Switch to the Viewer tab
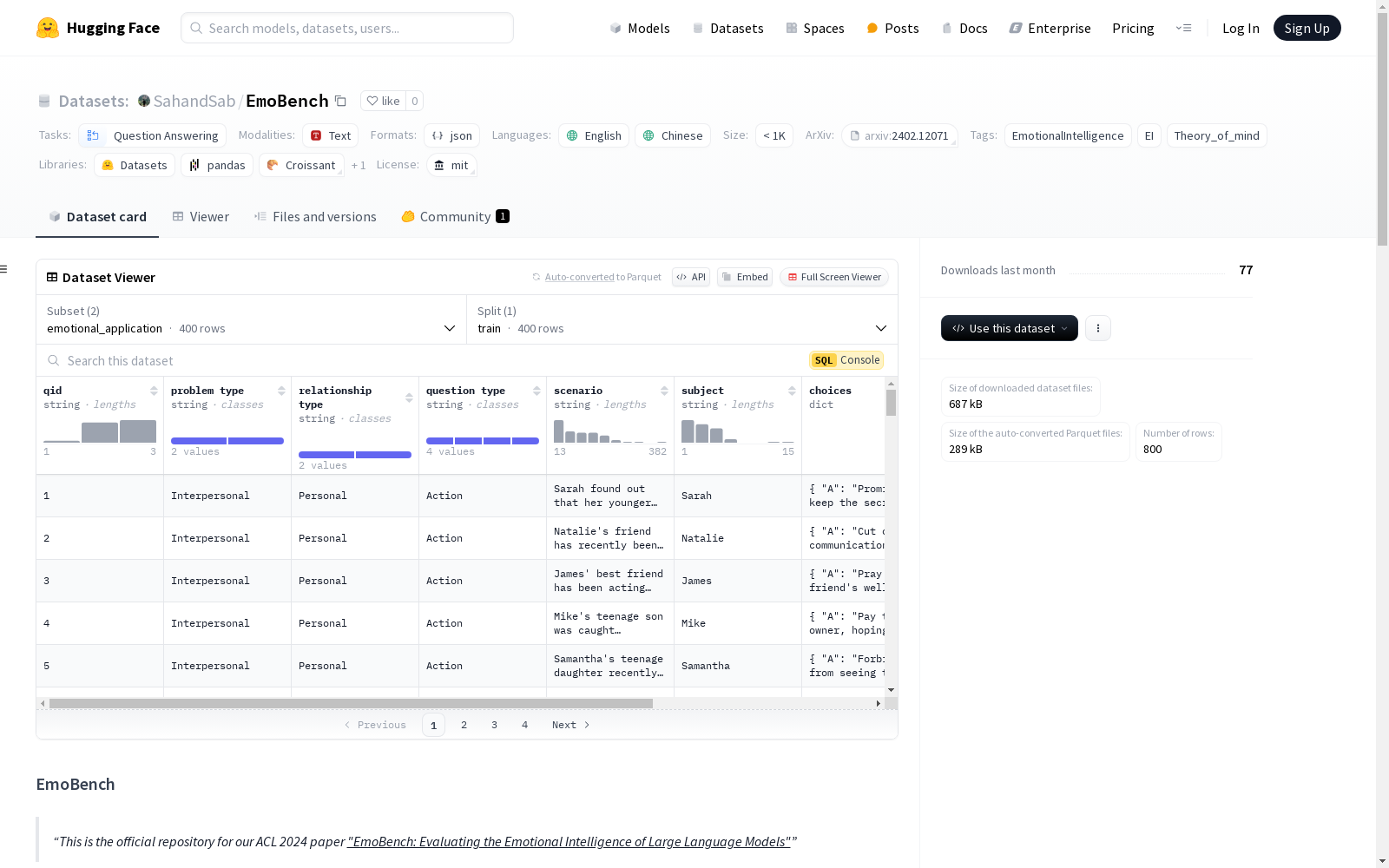This screenshot has width=1389, height=868. click(201, 217)
